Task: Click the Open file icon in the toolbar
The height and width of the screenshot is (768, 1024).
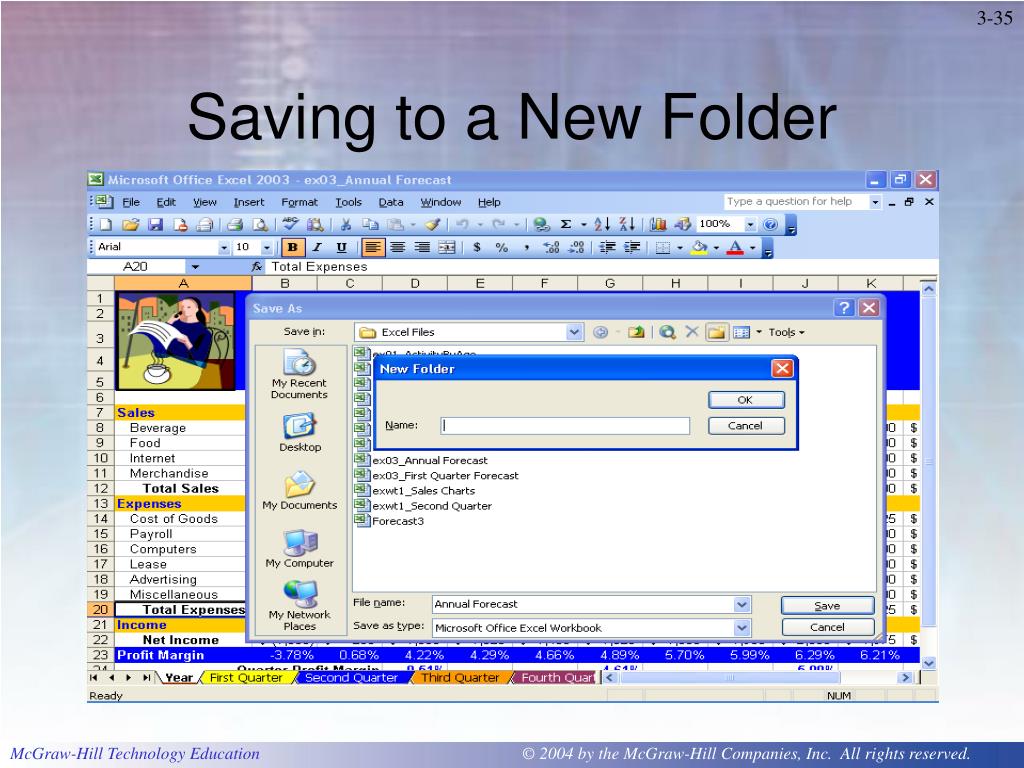Action: coord(130,225)
